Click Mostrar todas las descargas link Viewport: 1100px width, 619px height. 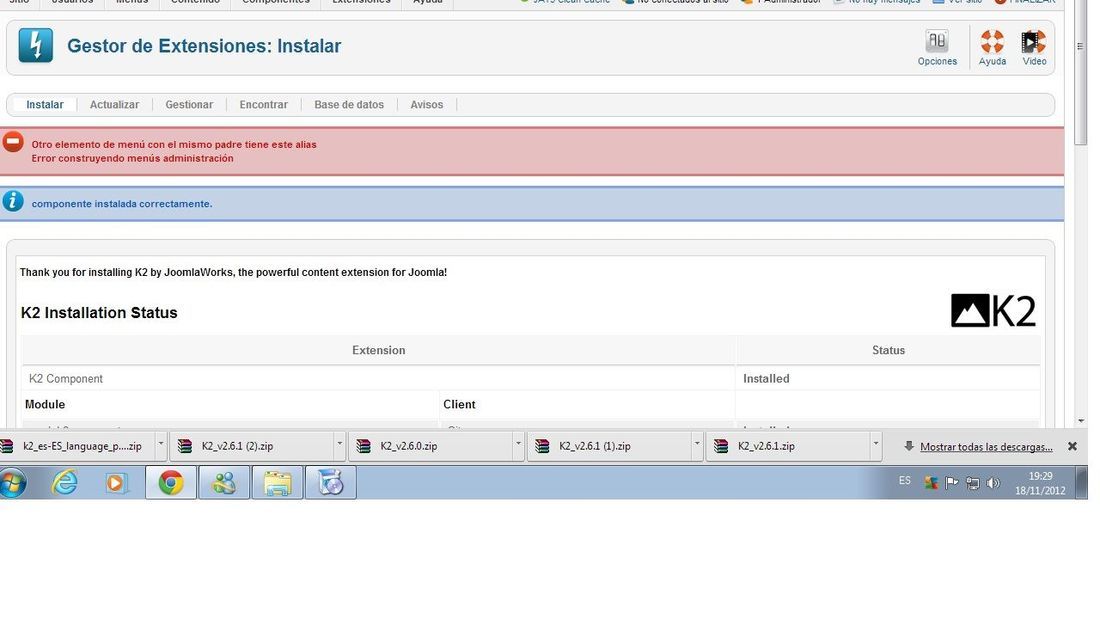tap(986, 446)
